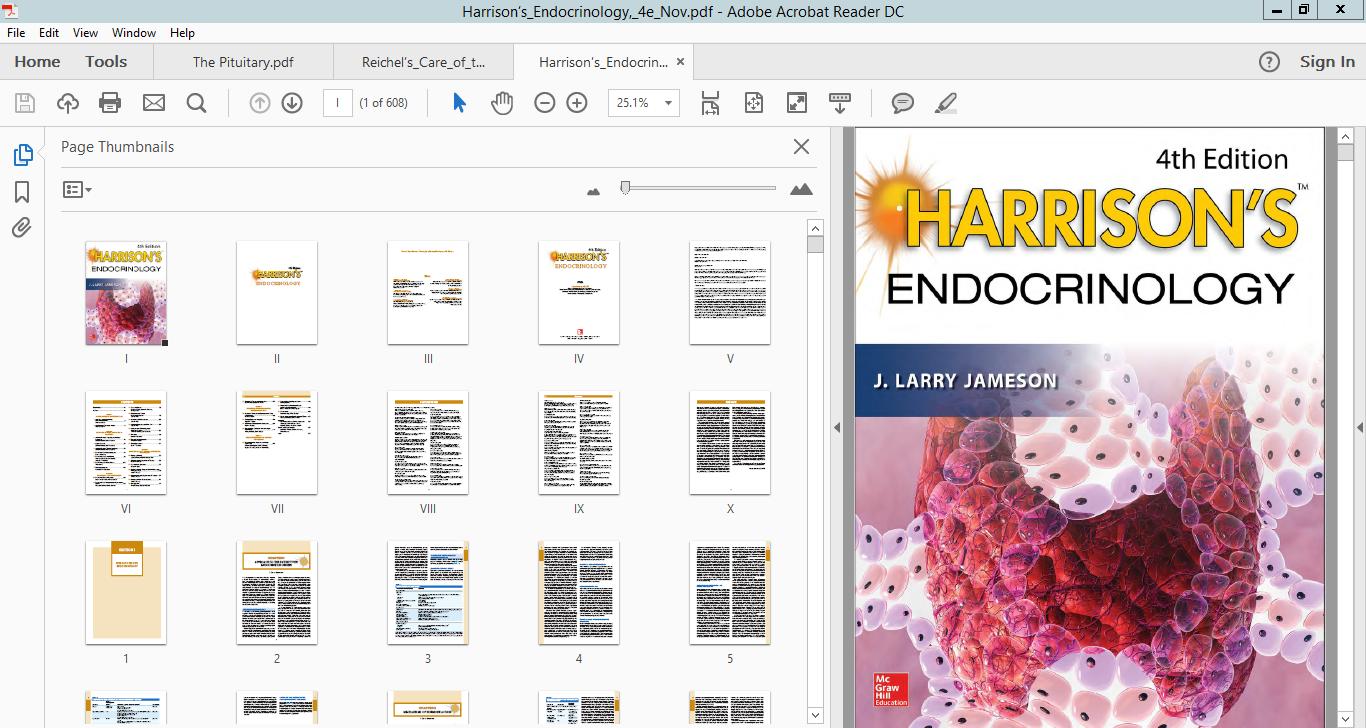Click the thumbnail size slider handle

tap(625, 187)
